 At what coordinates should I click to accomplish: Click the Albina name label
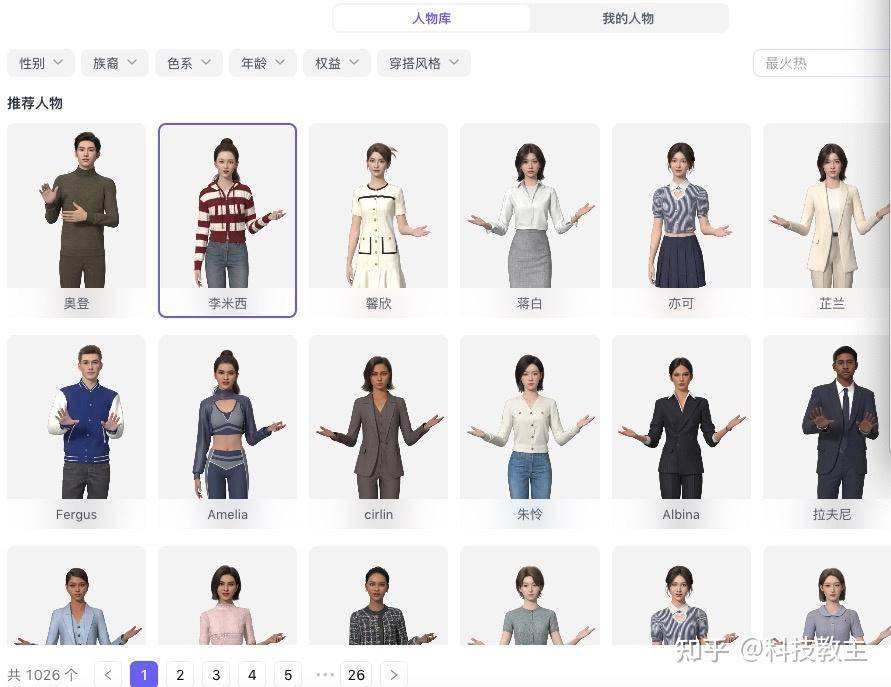(x=681, y=514)
